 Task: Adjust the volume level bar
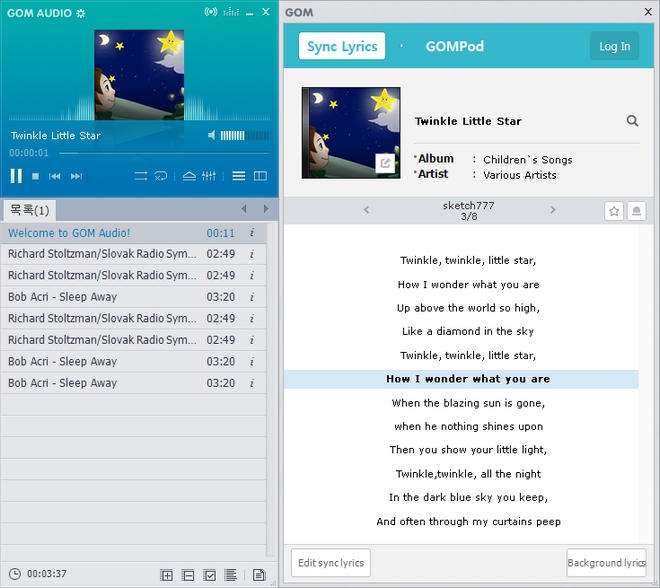pos(245,135)
